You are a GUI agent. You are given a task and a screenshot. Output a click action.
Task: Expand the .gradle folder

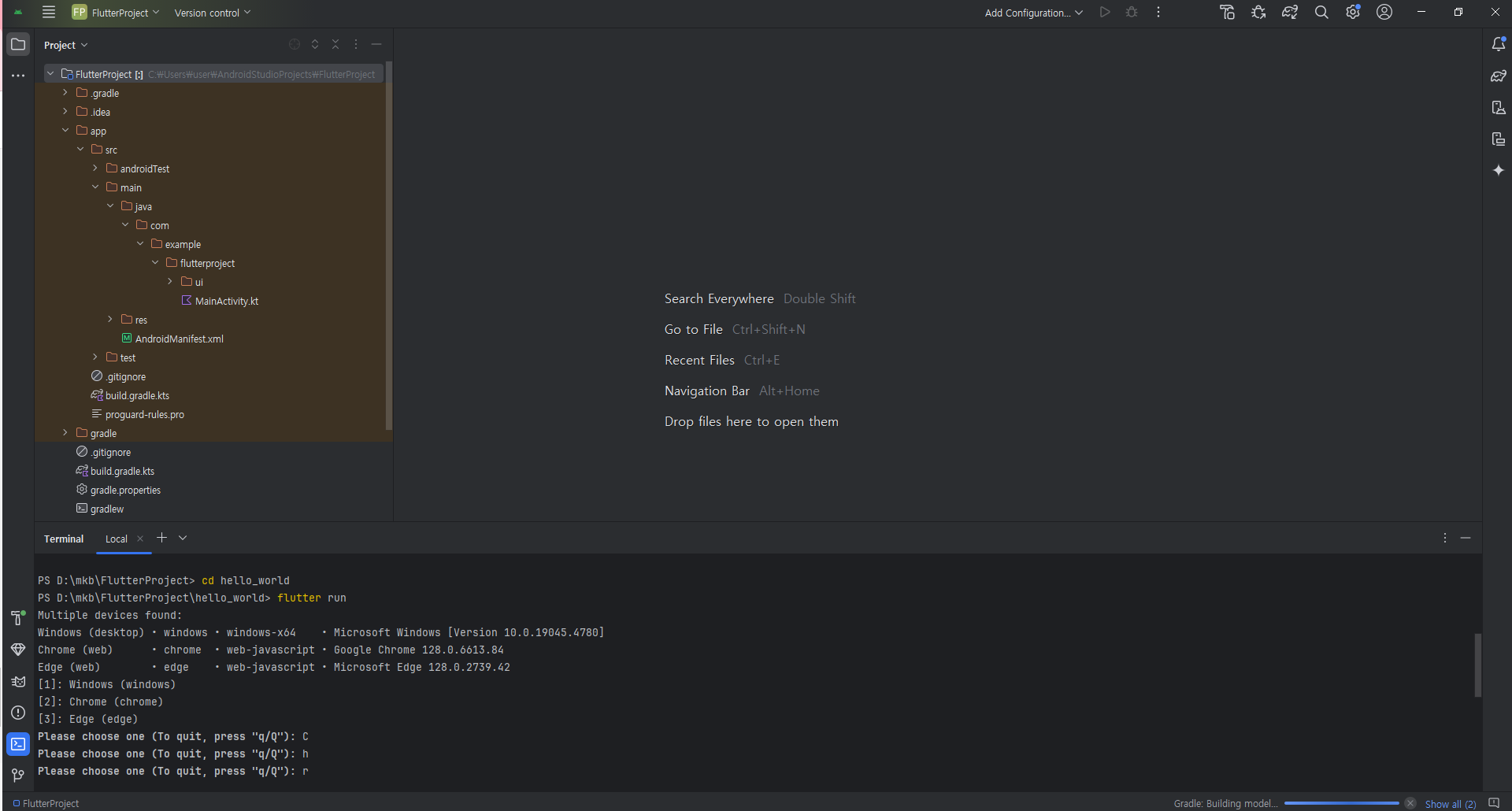tap(65, 93)
